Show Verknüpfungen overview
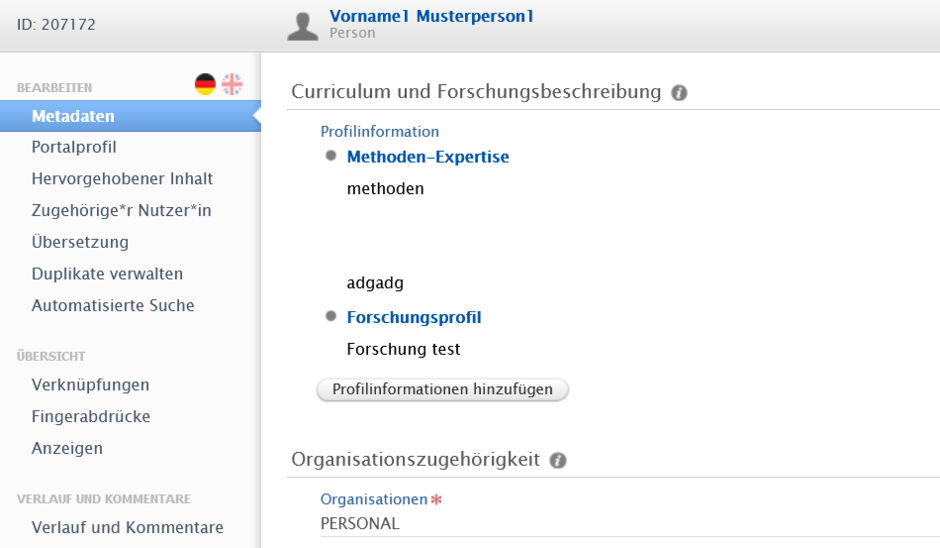This screenshot has height=548, width=940. click(x=91, y=385)
